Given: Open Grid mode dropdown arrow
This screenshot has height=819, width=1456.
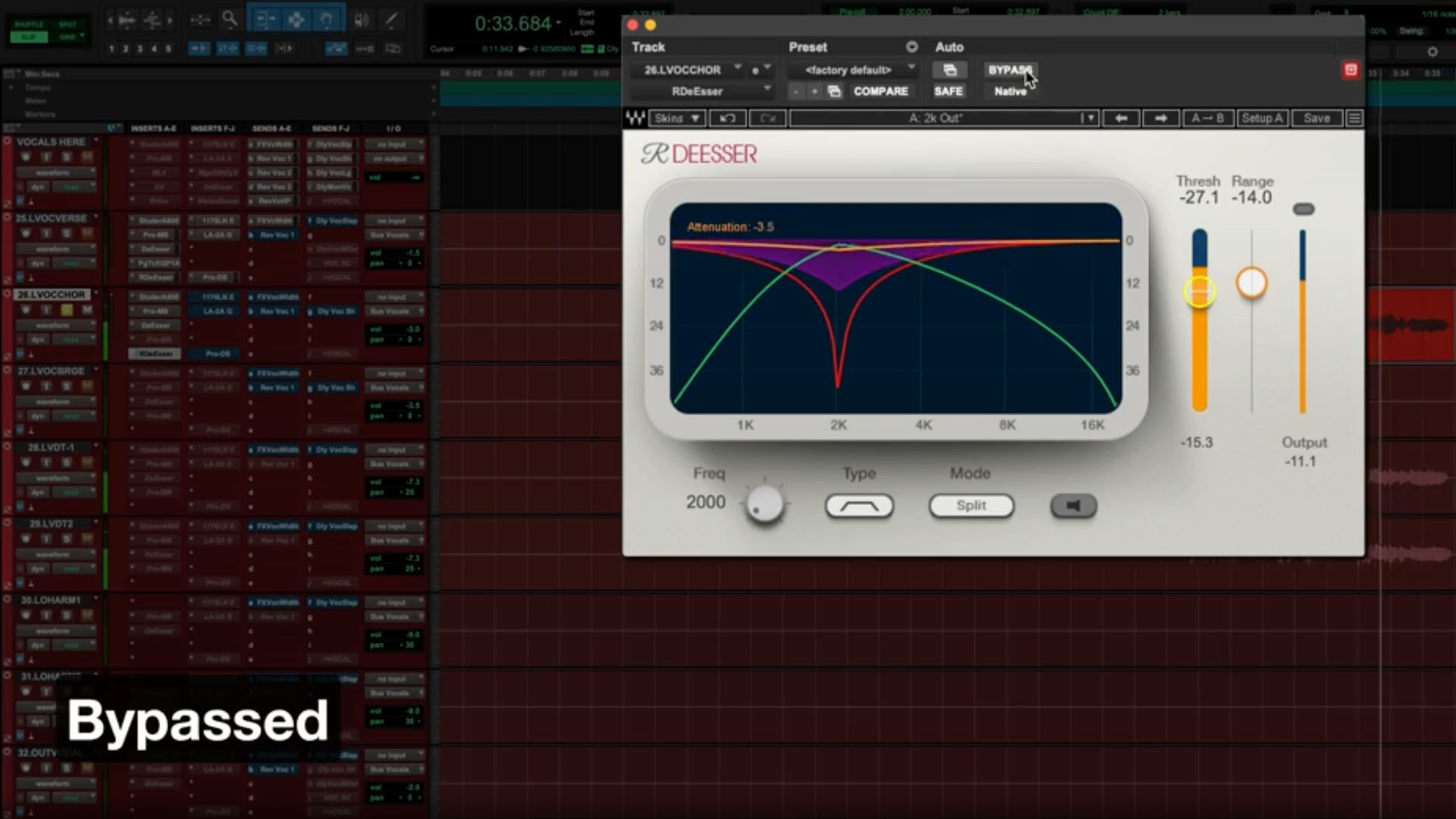Looking at the screenshot, I should point(82,36).
